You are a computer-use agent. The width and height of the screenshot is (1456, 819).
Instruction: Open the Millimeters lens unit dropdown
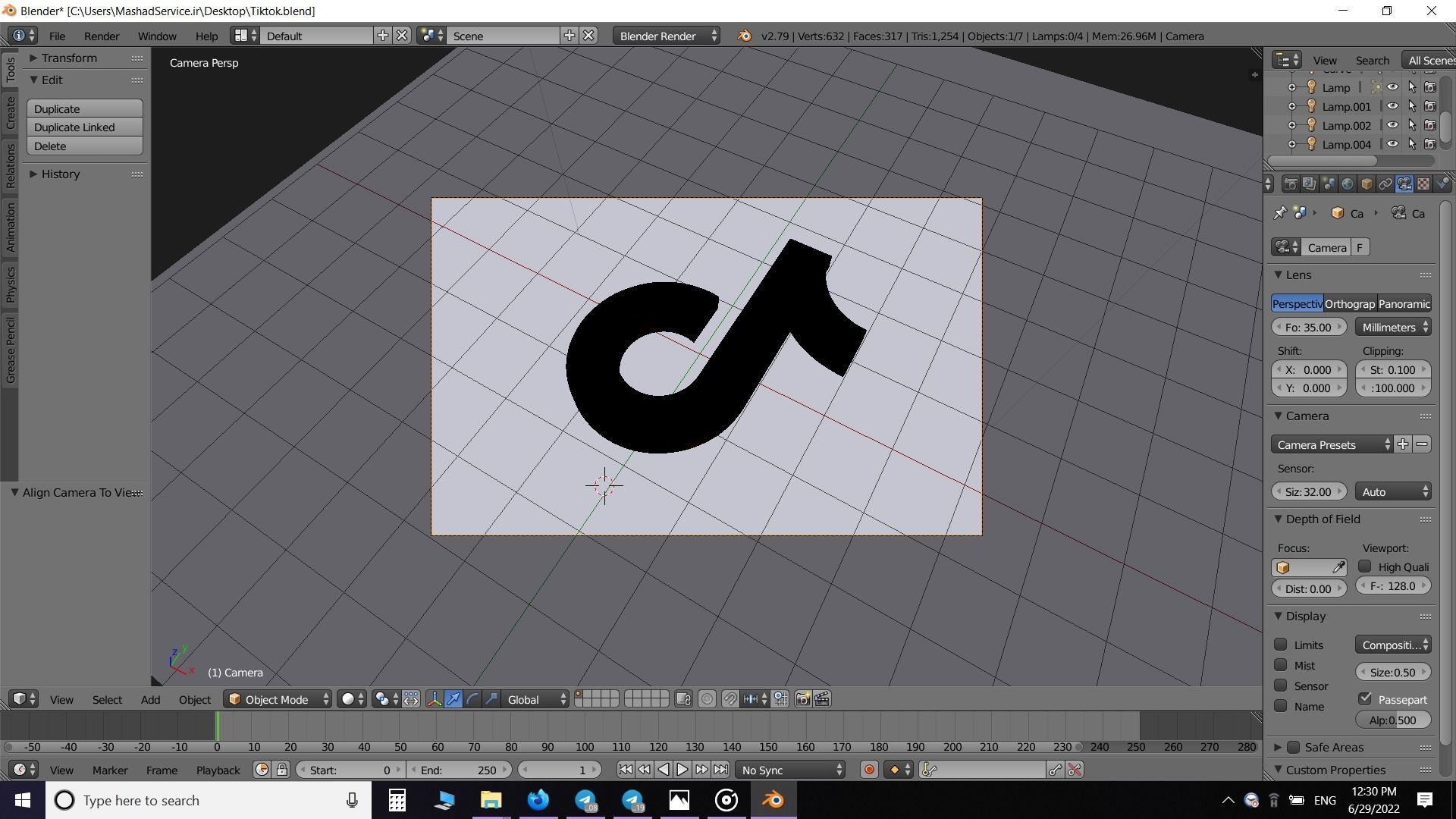1393,327
